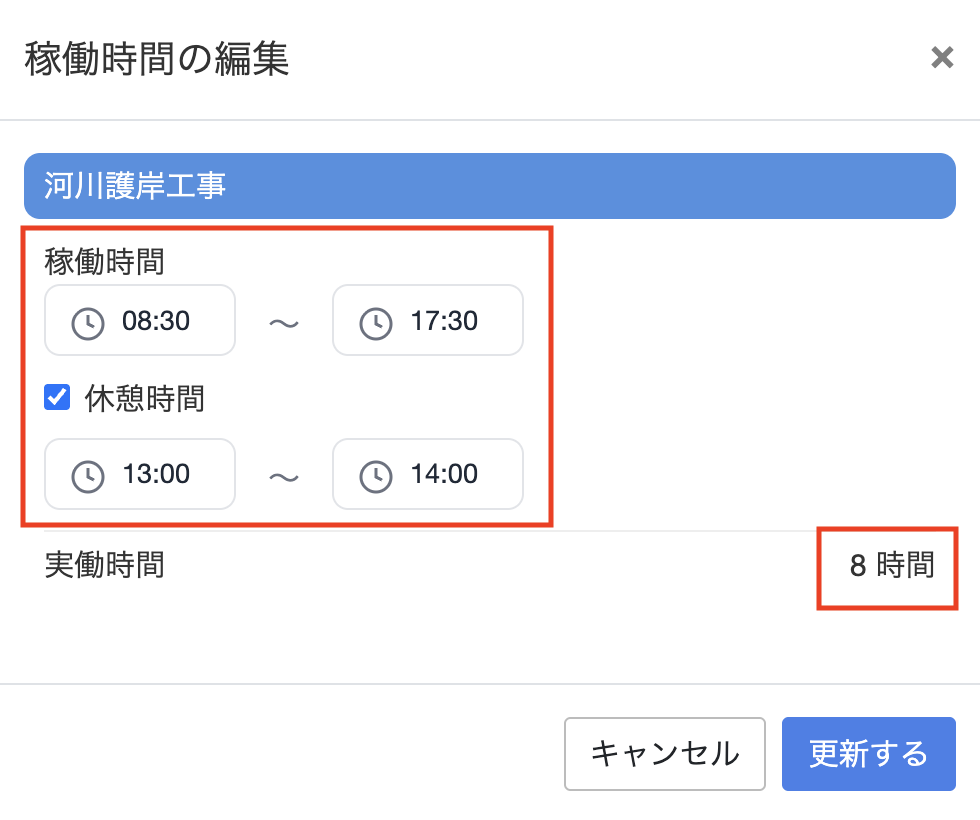This screenshot has width=980, height=820.
Task: Click the clock icon beside 17:30
Action: point(376,323)
